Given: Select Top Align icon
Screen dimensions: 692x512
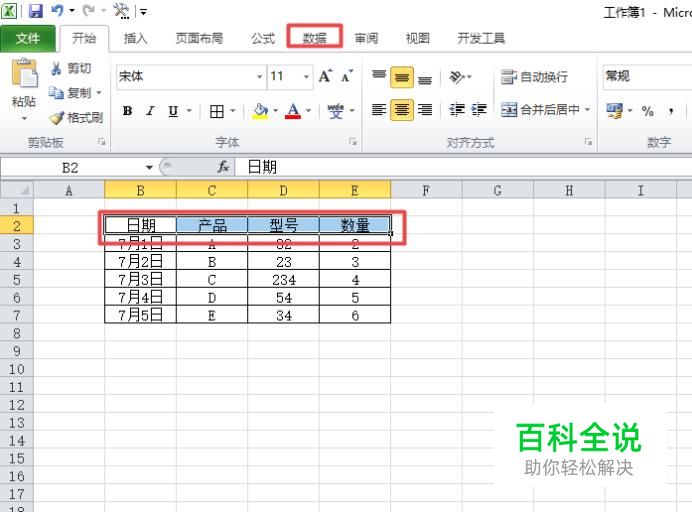Looking at the screenshot, I should (x=379, y=76).
